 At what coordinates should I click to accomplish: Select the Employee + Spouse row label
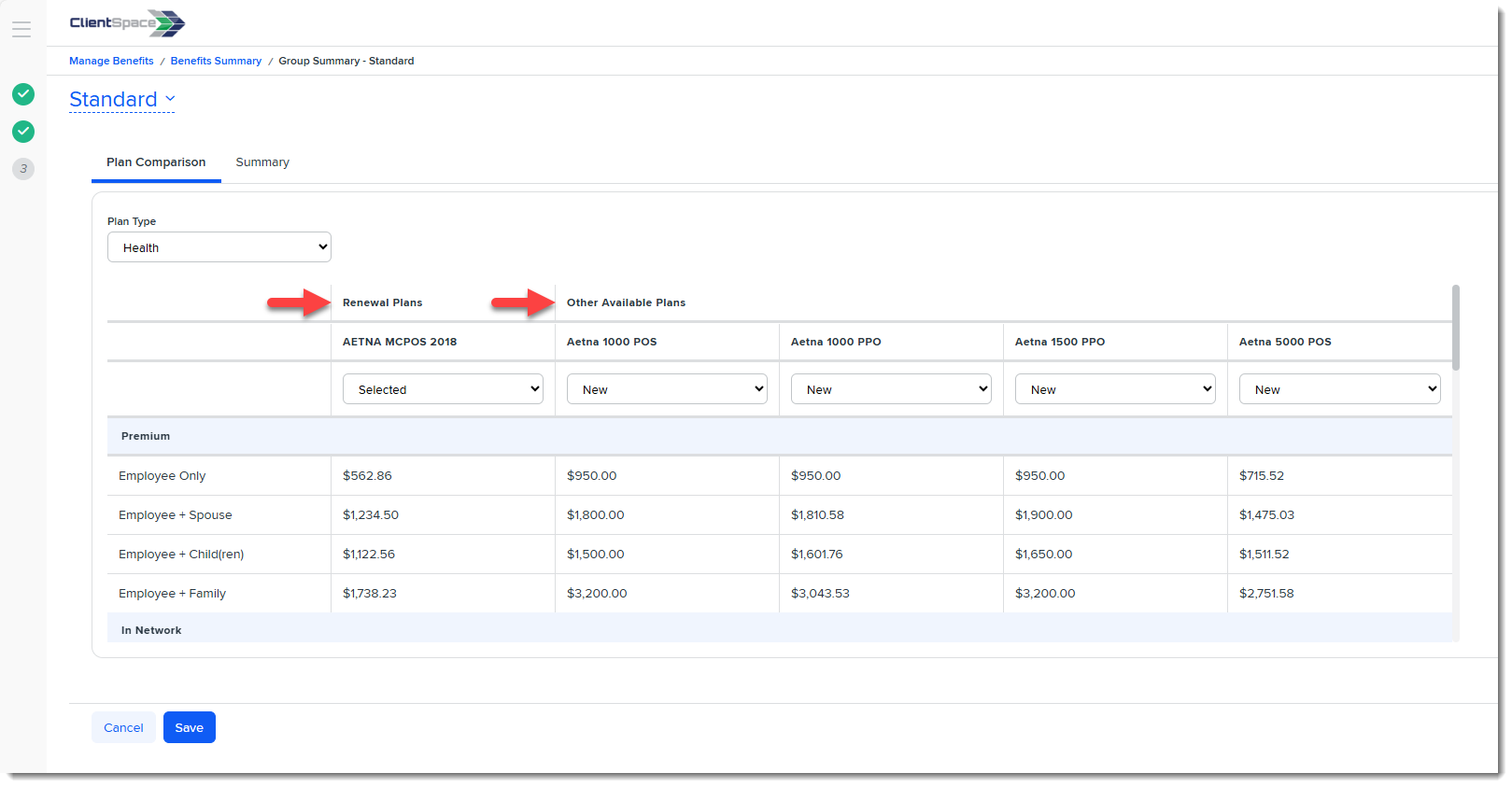pos(175,514)
